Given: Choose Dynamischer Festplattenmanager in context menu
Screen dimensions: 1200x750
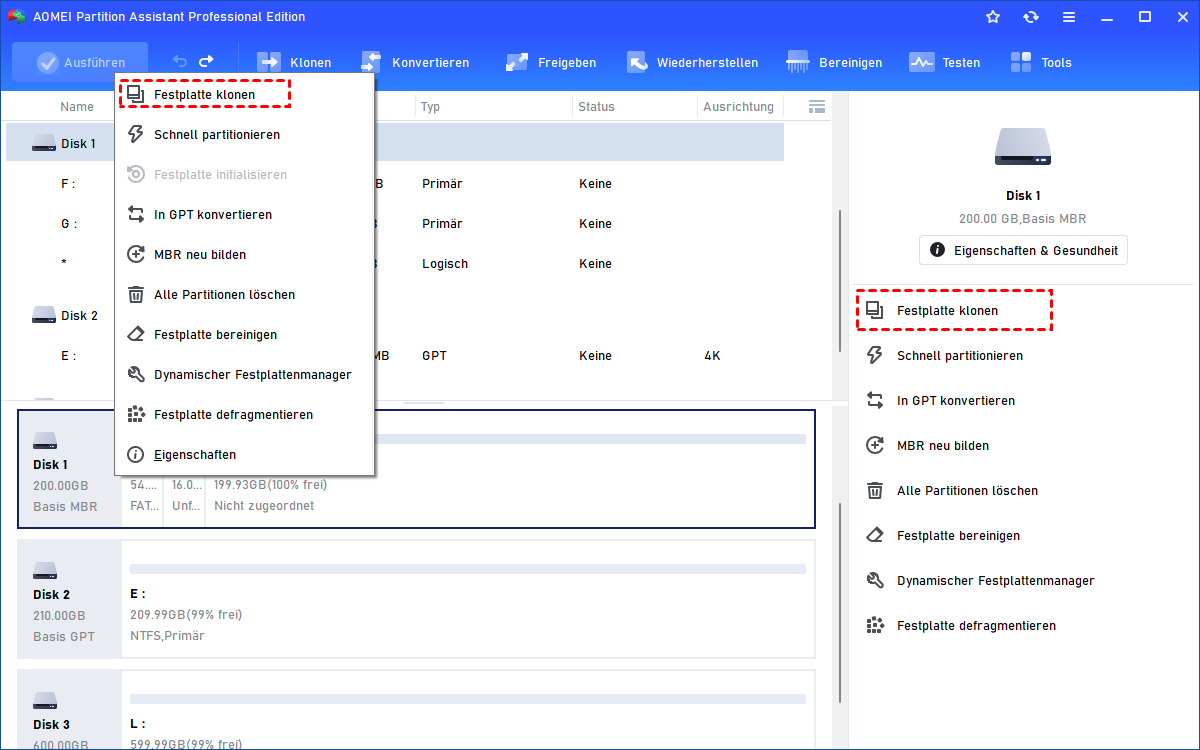Looking at the screenshot, I should [245, 374].
